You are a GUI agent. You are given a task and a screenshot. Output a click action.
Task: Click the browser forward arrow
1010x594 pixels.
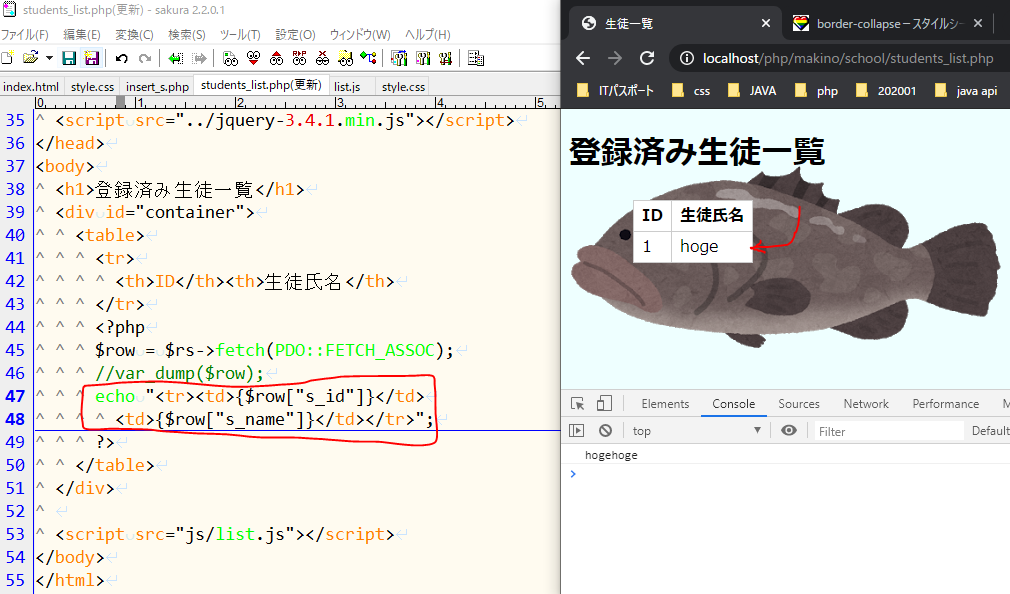615,59
